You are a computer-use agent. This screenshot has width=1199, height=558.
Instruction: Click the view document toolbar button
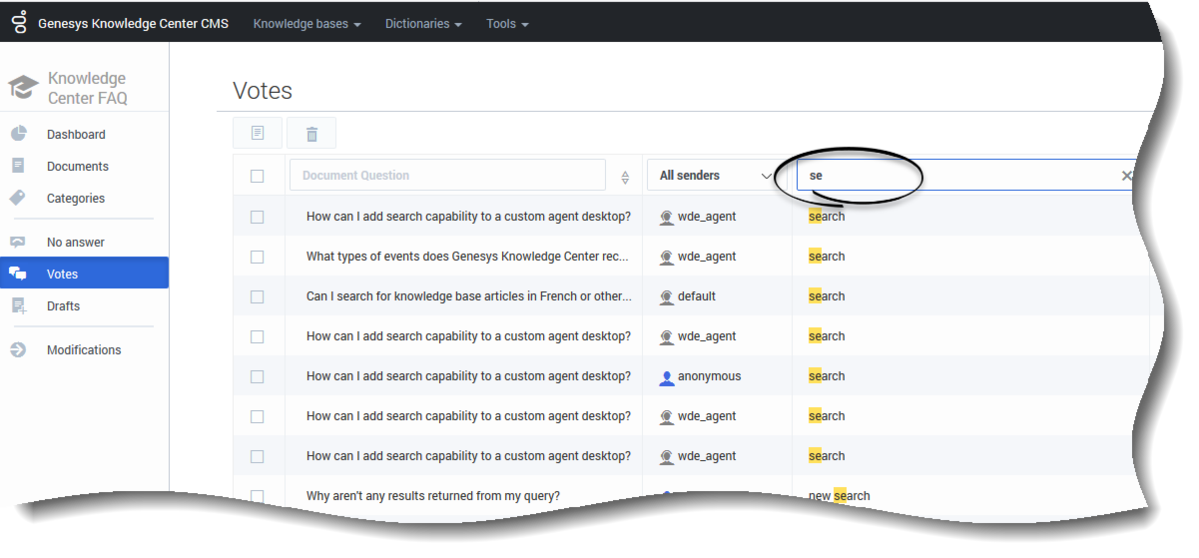point(258,133)
